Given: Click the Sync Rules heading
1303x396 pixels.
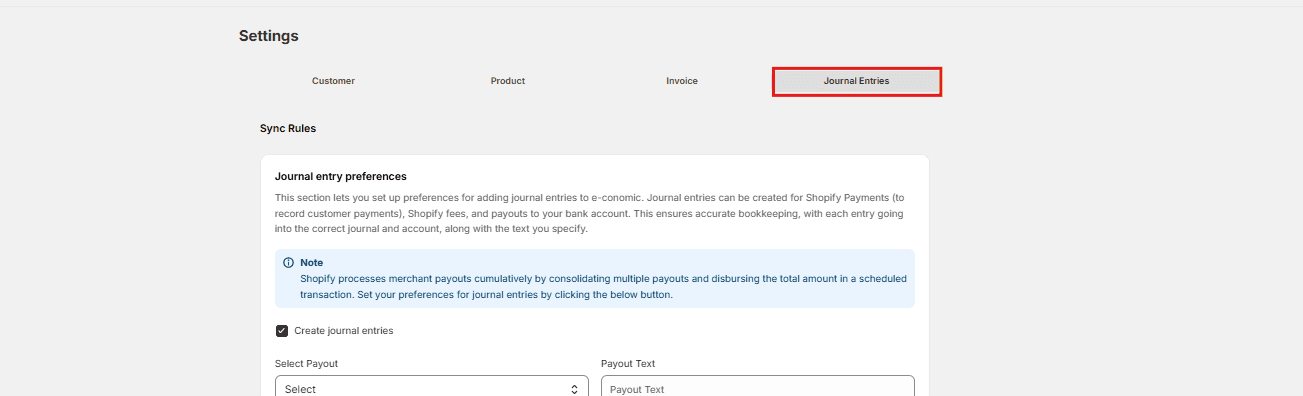Looking at the screenshot, I should [288, 129].
